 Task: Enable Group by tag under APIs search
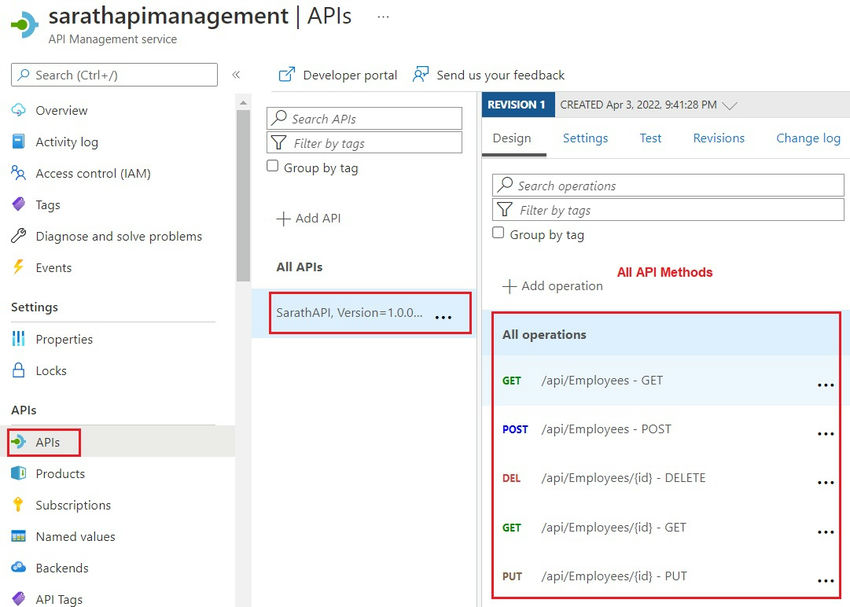tap(273, 167)
